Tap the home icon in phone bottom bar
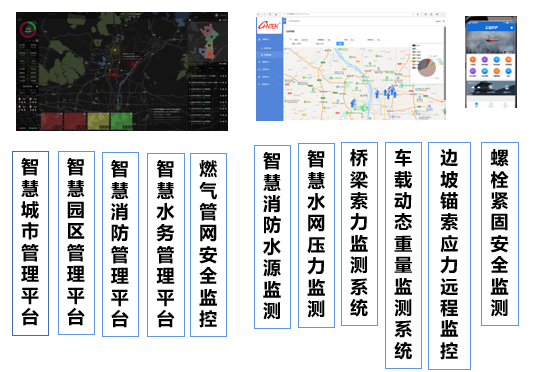 click(x=476, y=104)
